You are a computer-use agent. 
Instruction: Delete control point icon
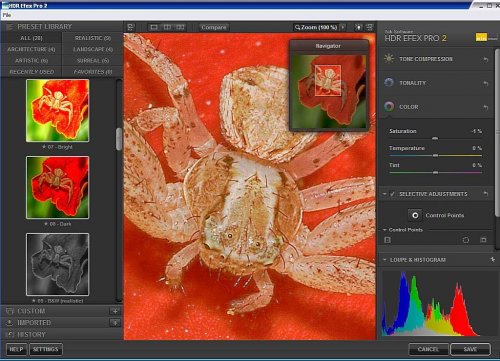click(x=483, y=240)
